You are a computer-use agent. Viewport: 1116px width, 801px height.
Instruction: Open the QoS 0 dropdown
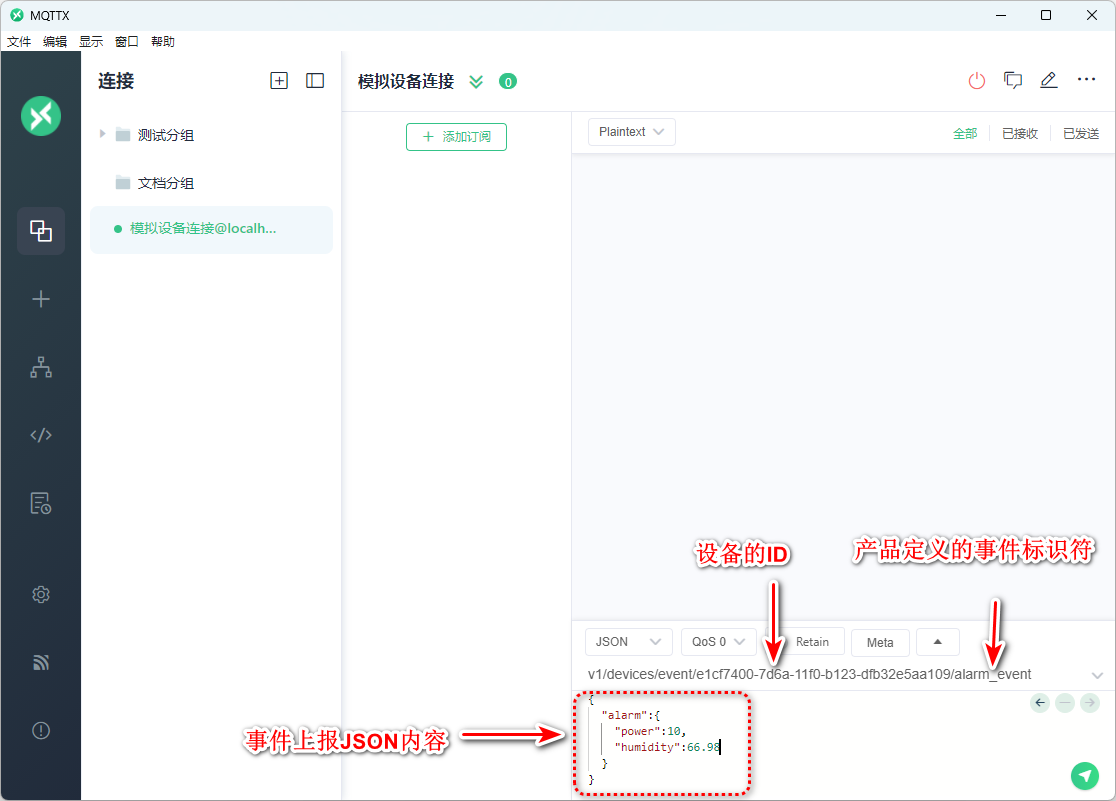point(718,642)
